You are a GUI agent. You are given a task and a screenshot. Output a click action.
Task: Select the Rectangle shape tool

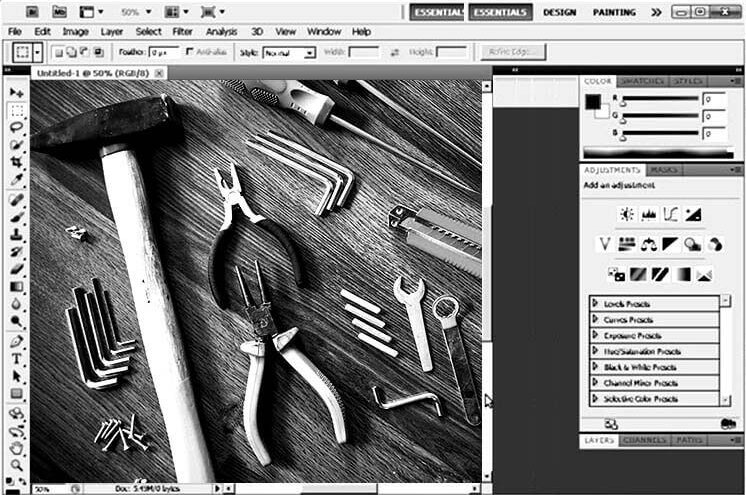pos(17,394)
